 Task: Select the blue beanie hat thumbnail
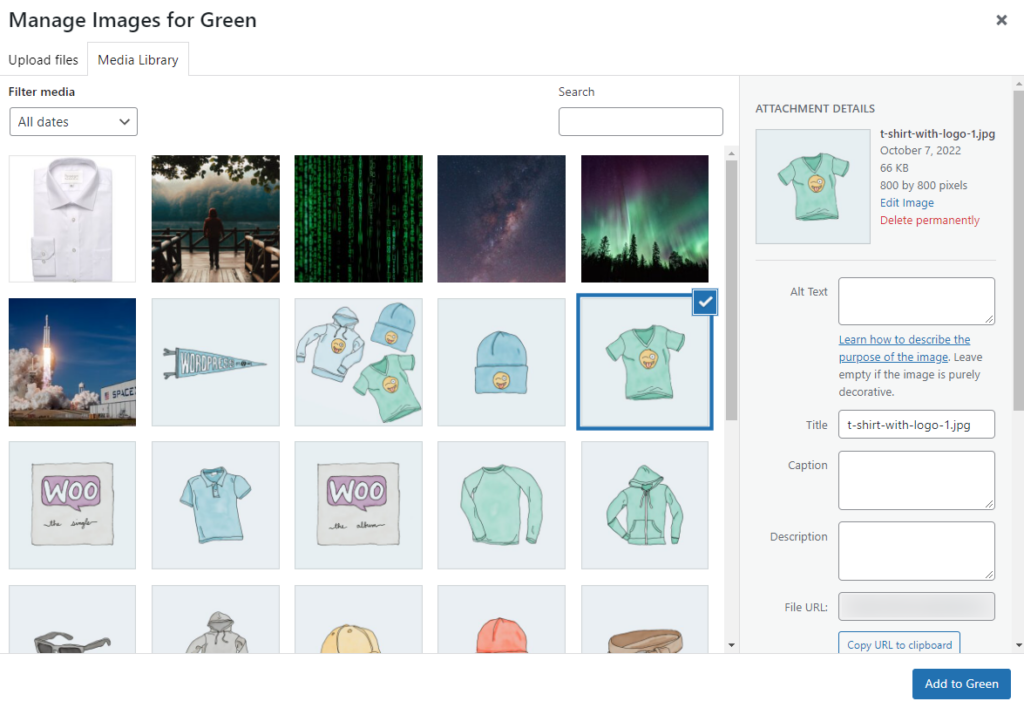[501, 361]
